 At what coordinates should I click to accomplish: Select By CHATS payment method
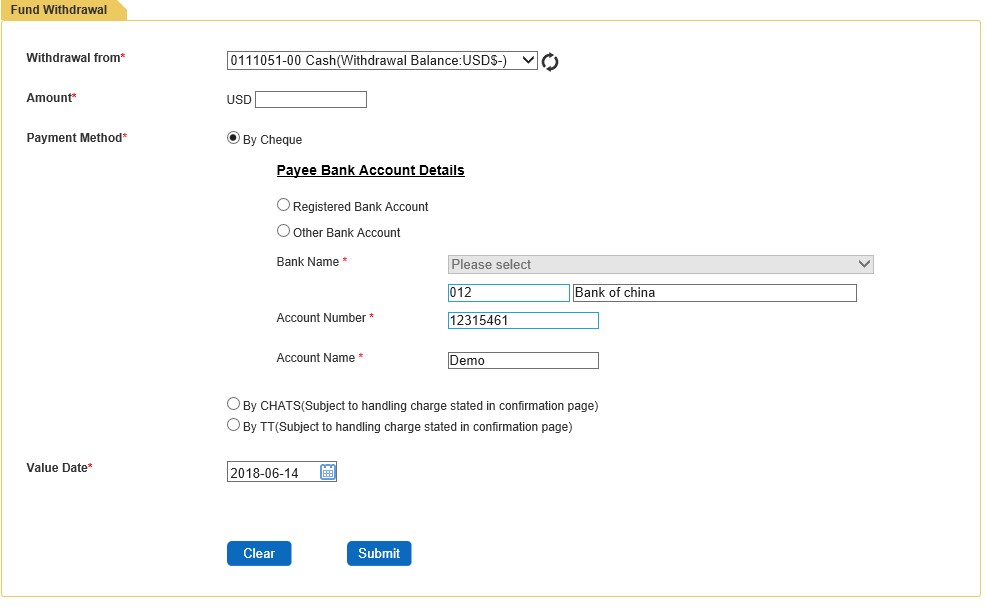233,403
